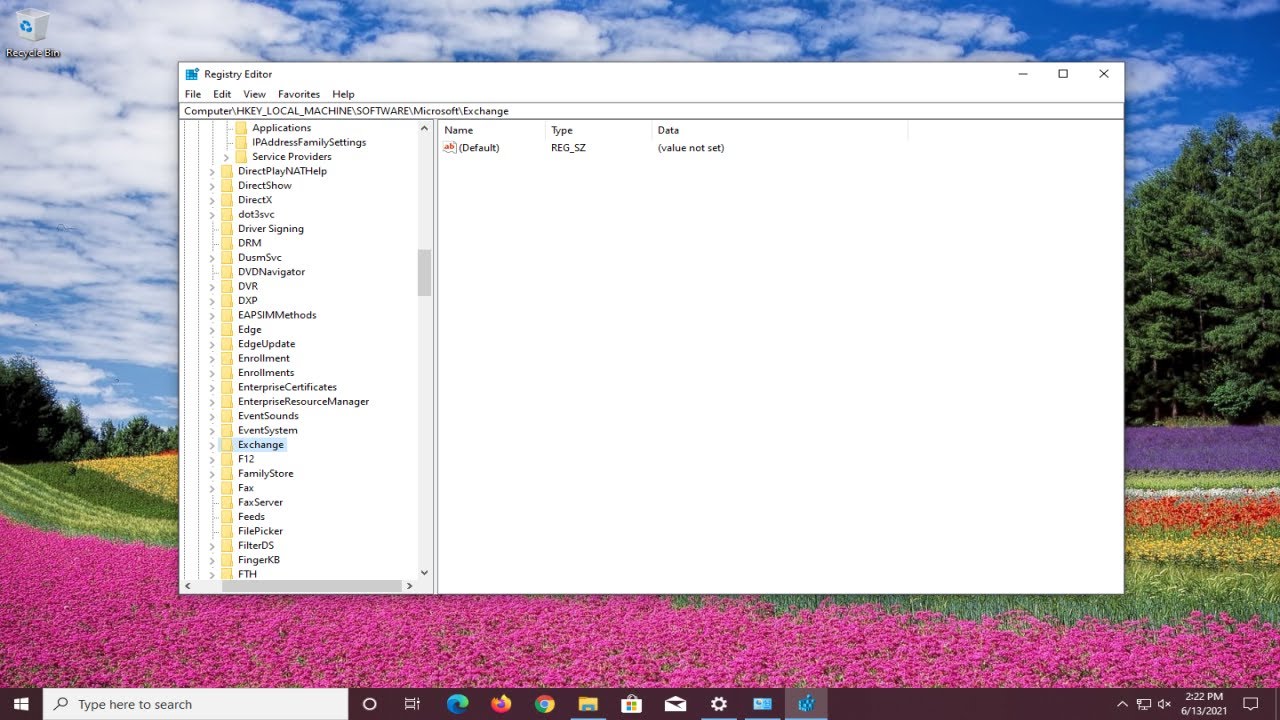This screenshot has width=1280, height=720.
Task: Open the Favorites menu
Action: point(299,94)
